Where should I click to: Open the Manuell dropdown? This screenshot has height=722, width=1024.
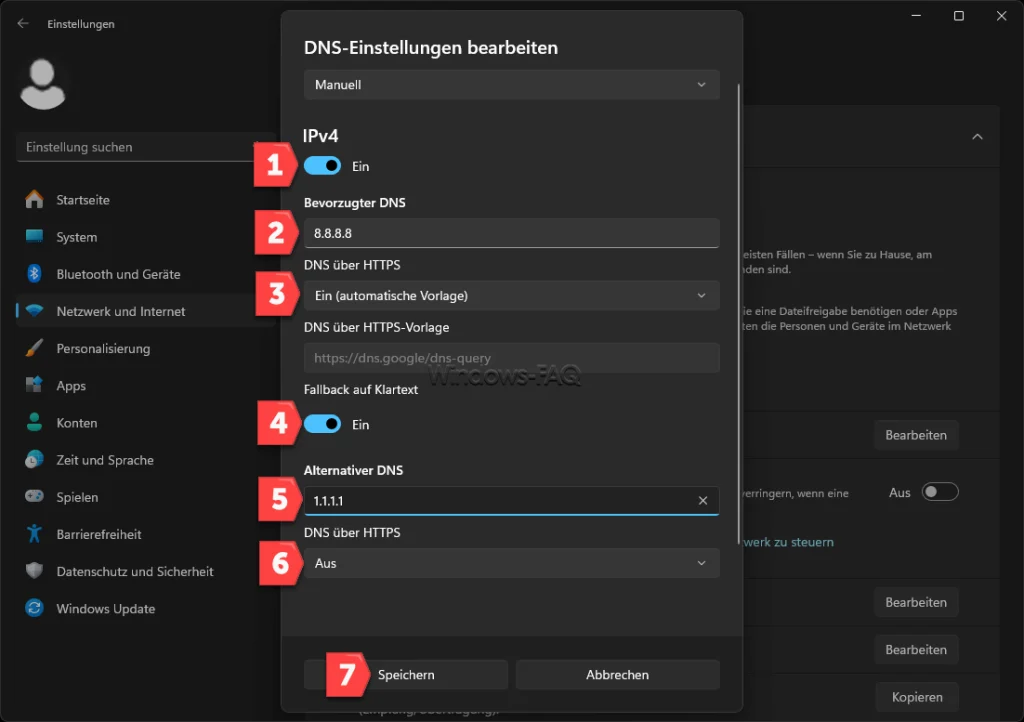tap(511, 85)
